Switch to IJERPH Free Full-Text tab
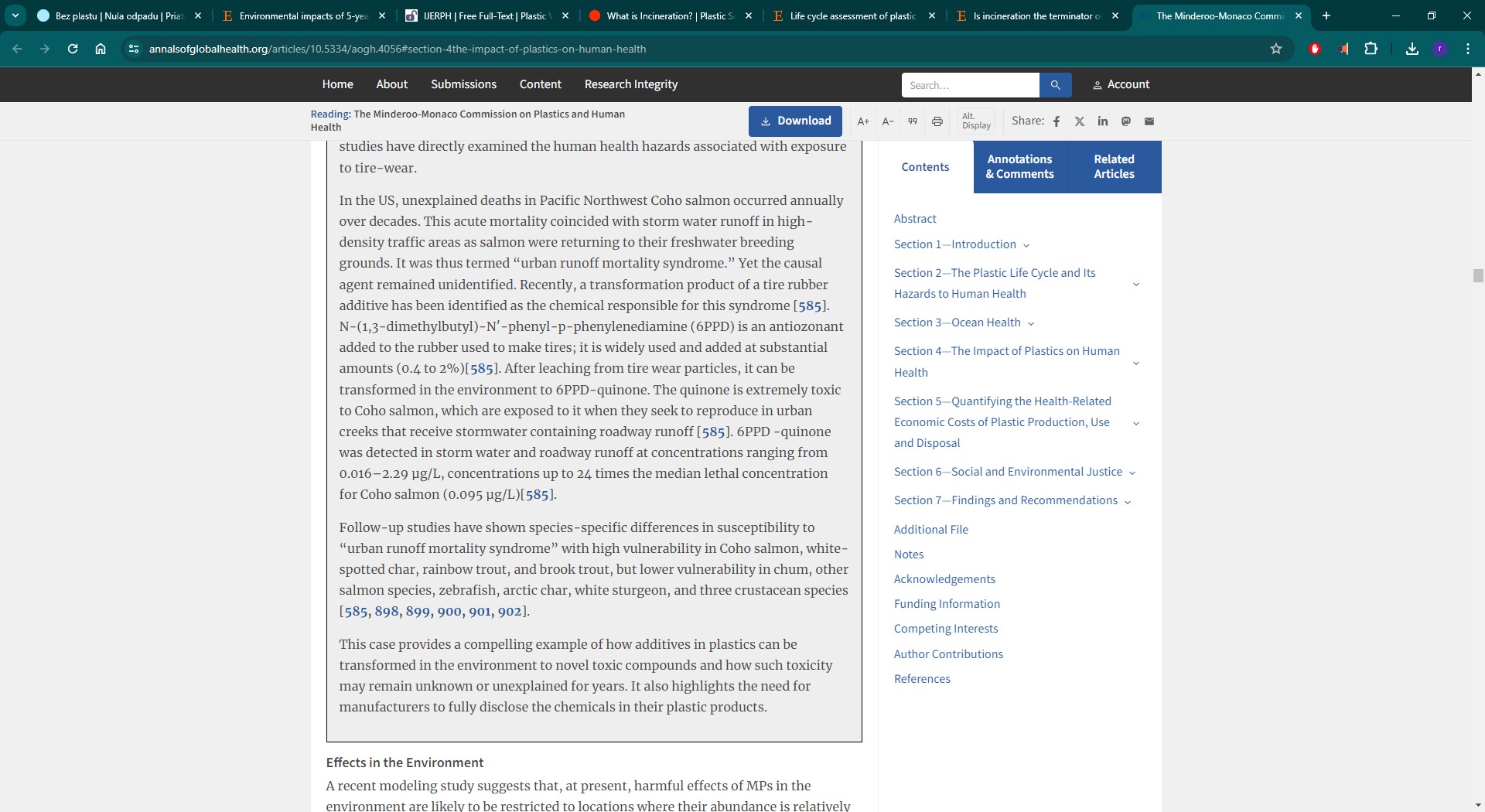The width and height of the screenshot is (1485, 812). tap(488, 15)
